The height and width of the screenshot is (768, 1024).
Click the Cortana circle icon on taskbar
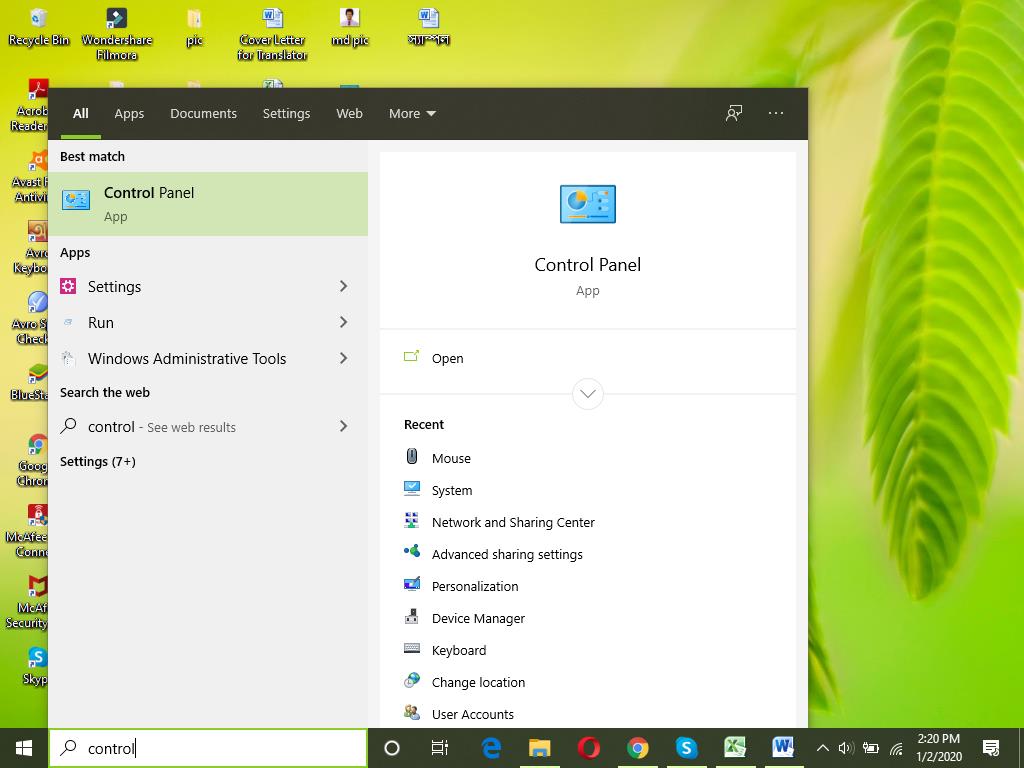coord(392,747)
